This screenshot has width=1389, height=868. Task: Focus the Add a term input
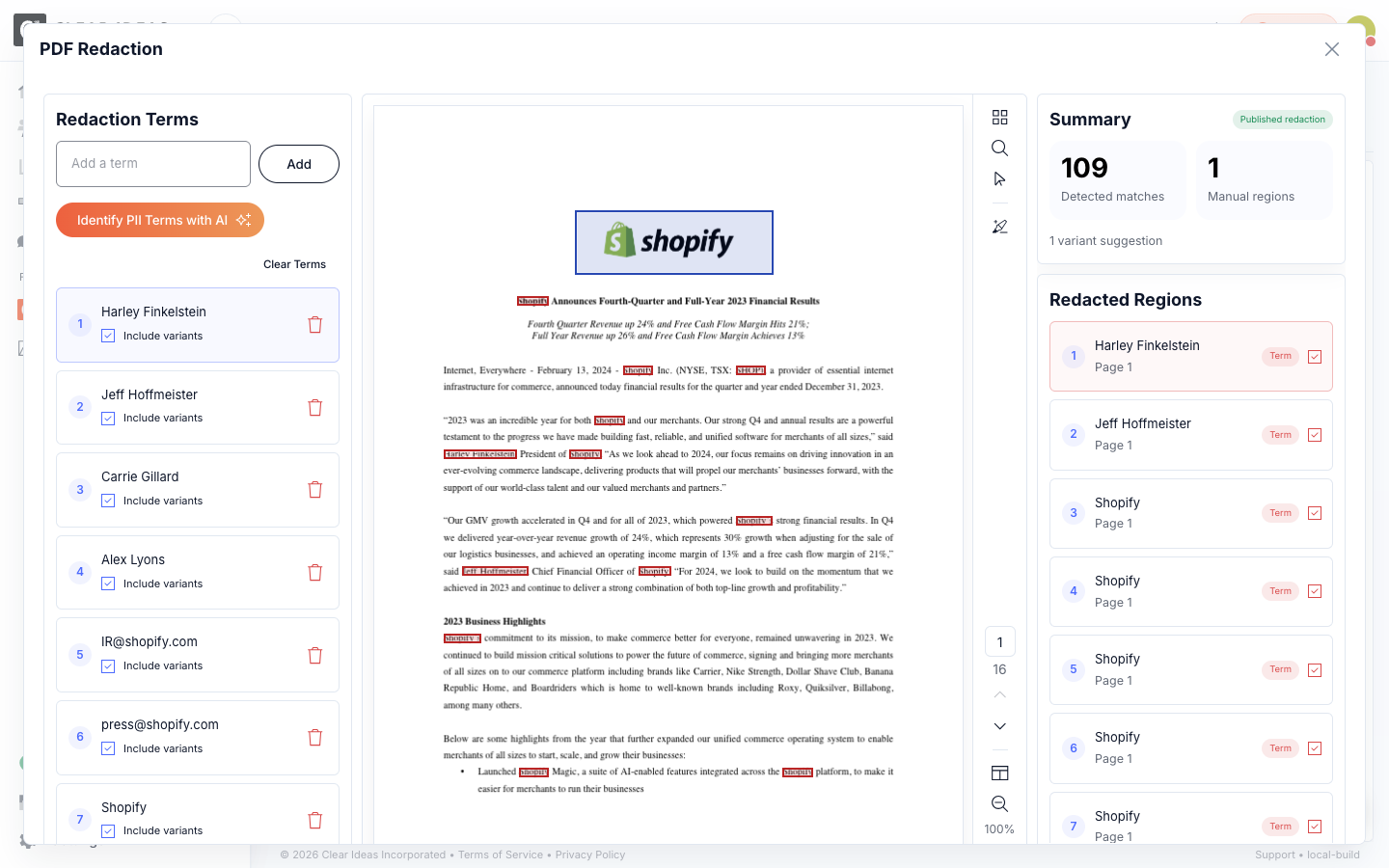point(153,164)
